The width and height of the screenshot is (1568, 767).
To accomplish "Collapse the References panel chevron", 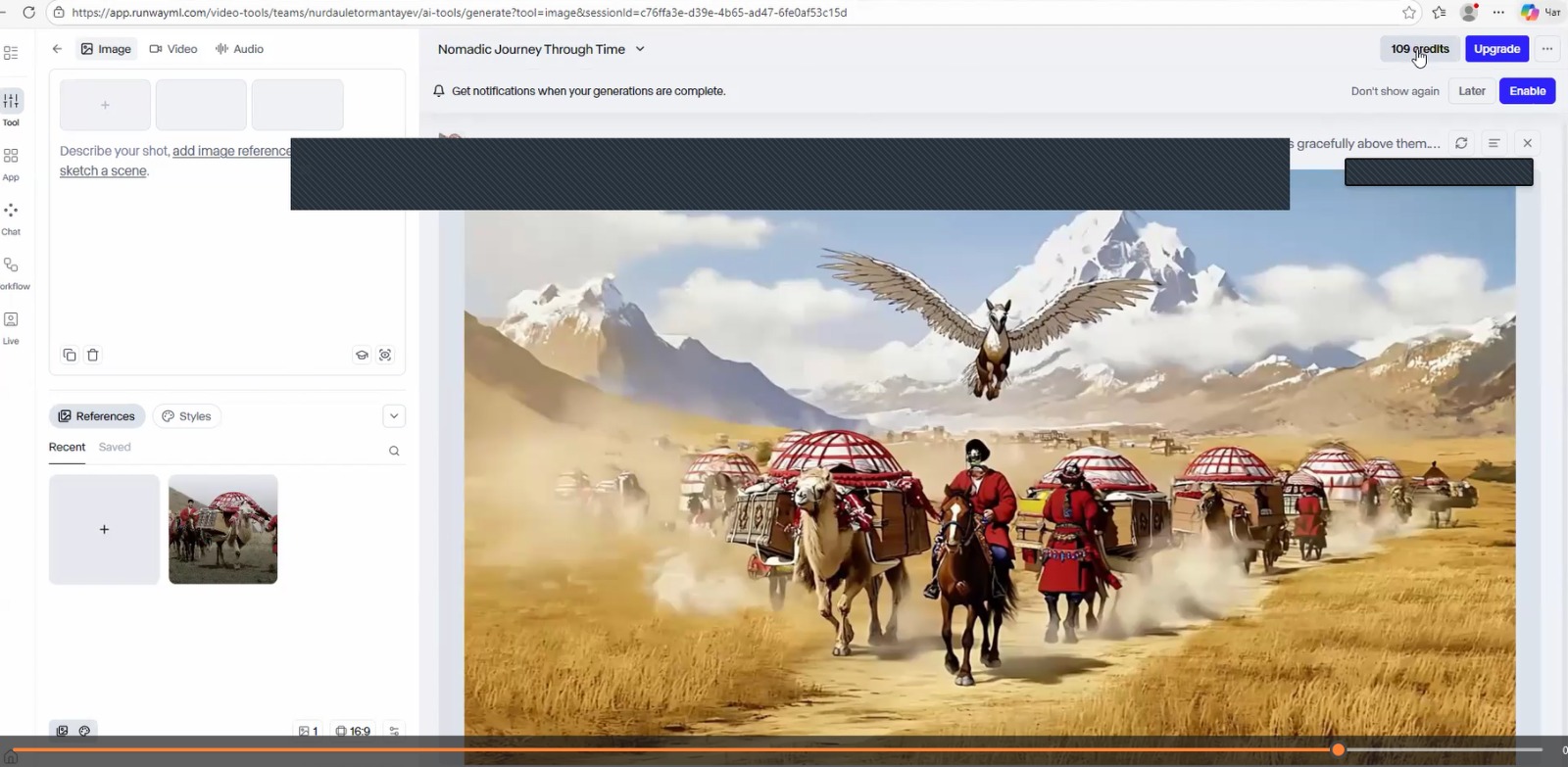I will pos(394,416).
